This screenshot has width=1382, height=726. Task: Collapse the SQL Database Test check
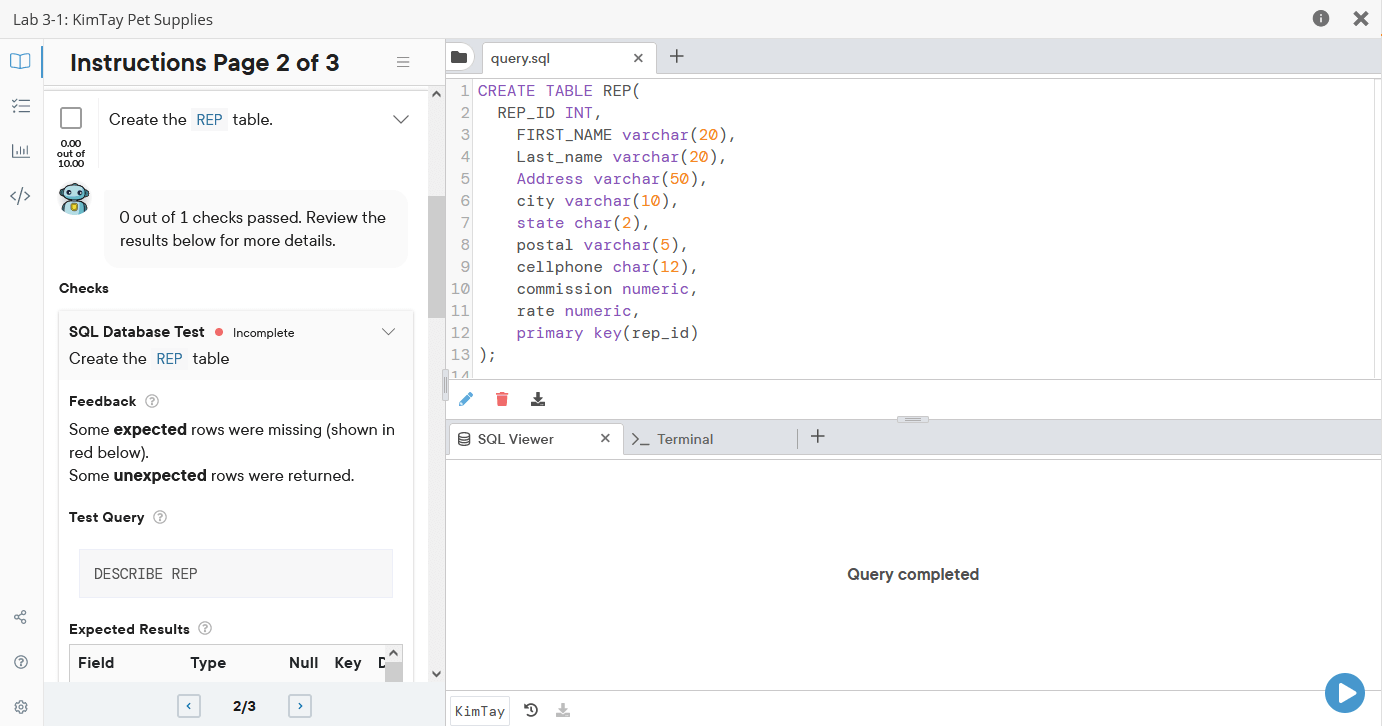click(389, 332)
